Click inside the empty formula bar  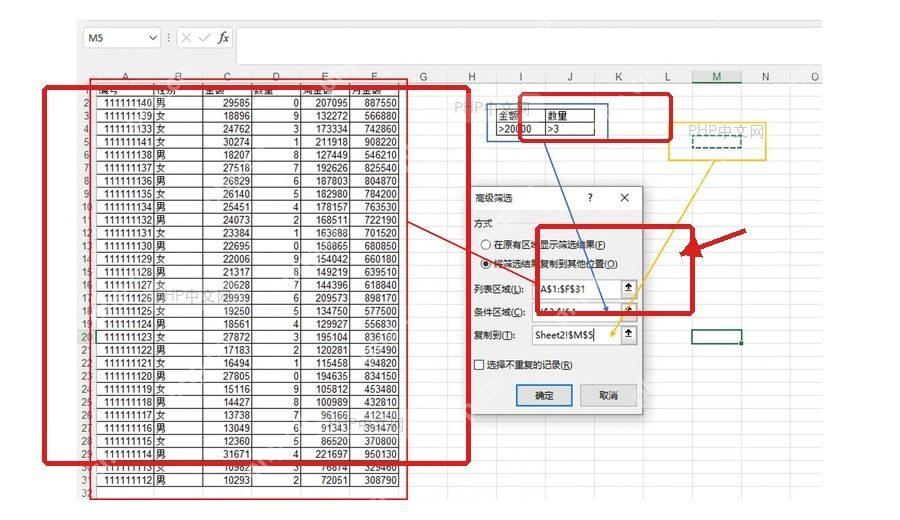click(x=528, y=45)
